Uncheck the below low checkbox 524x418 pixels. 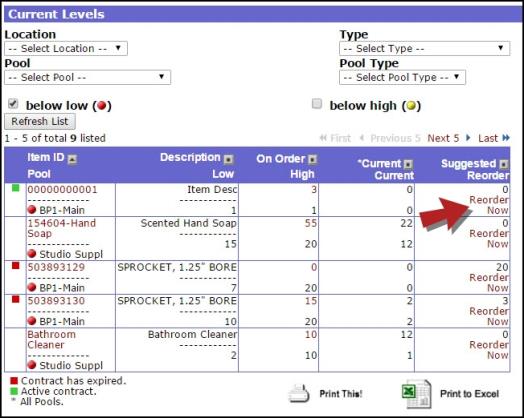13,104
